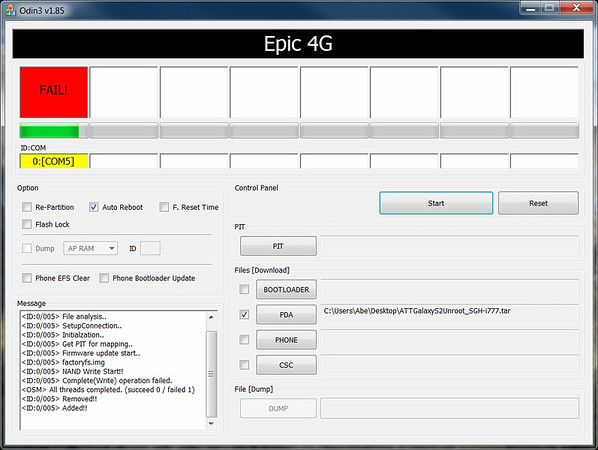Click the Odin3 app icon in title bar
This screenshot has width=598, height=450.
[x=10, y=10]
